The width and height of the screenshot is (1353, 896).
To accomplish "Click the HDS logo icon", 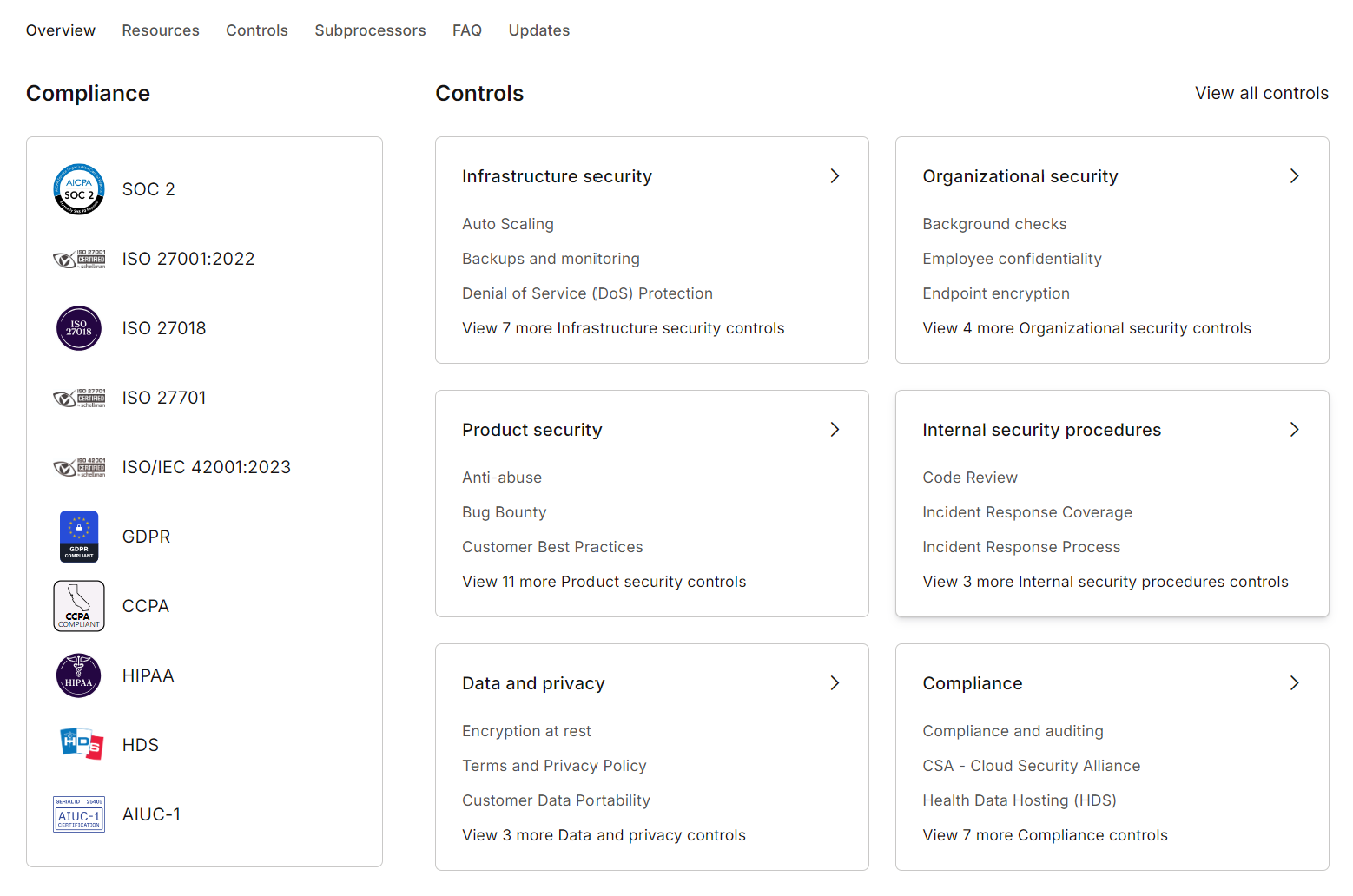I will pyautogui.click(x=81, y=744).
